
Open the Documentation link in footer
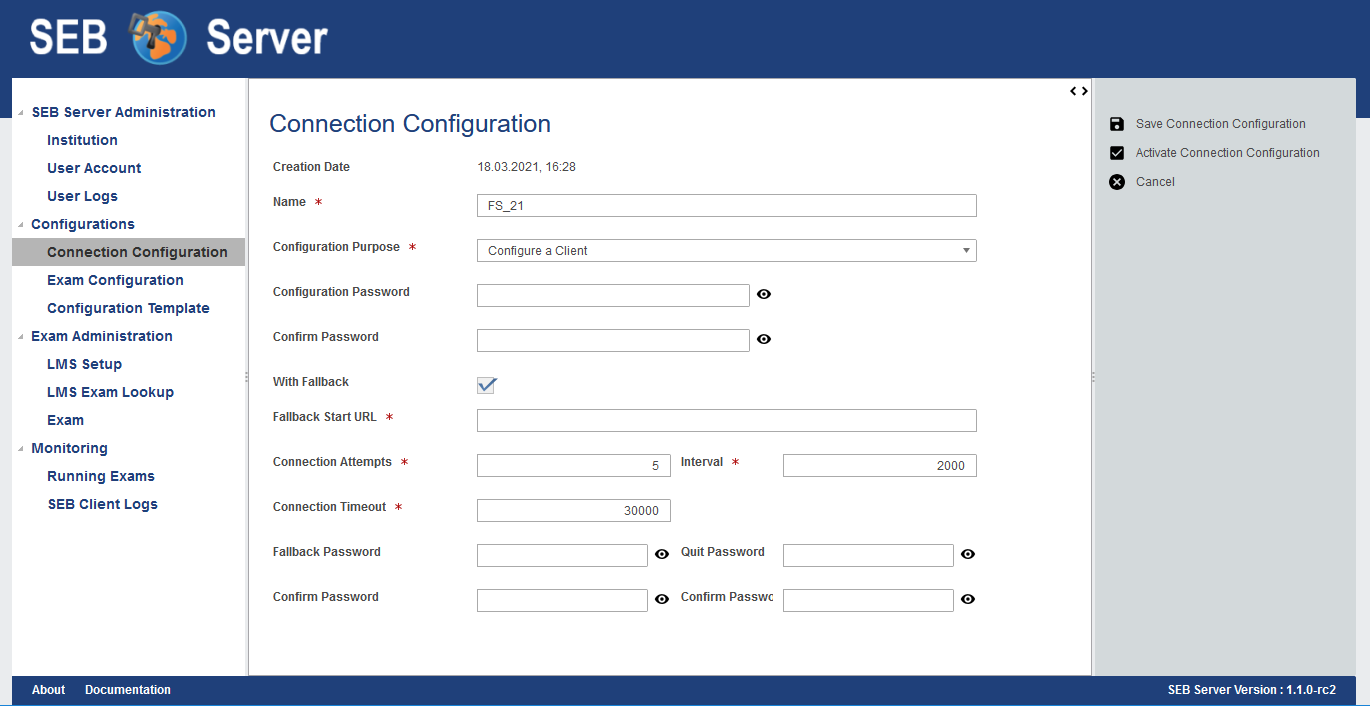(x=128, y=690)
